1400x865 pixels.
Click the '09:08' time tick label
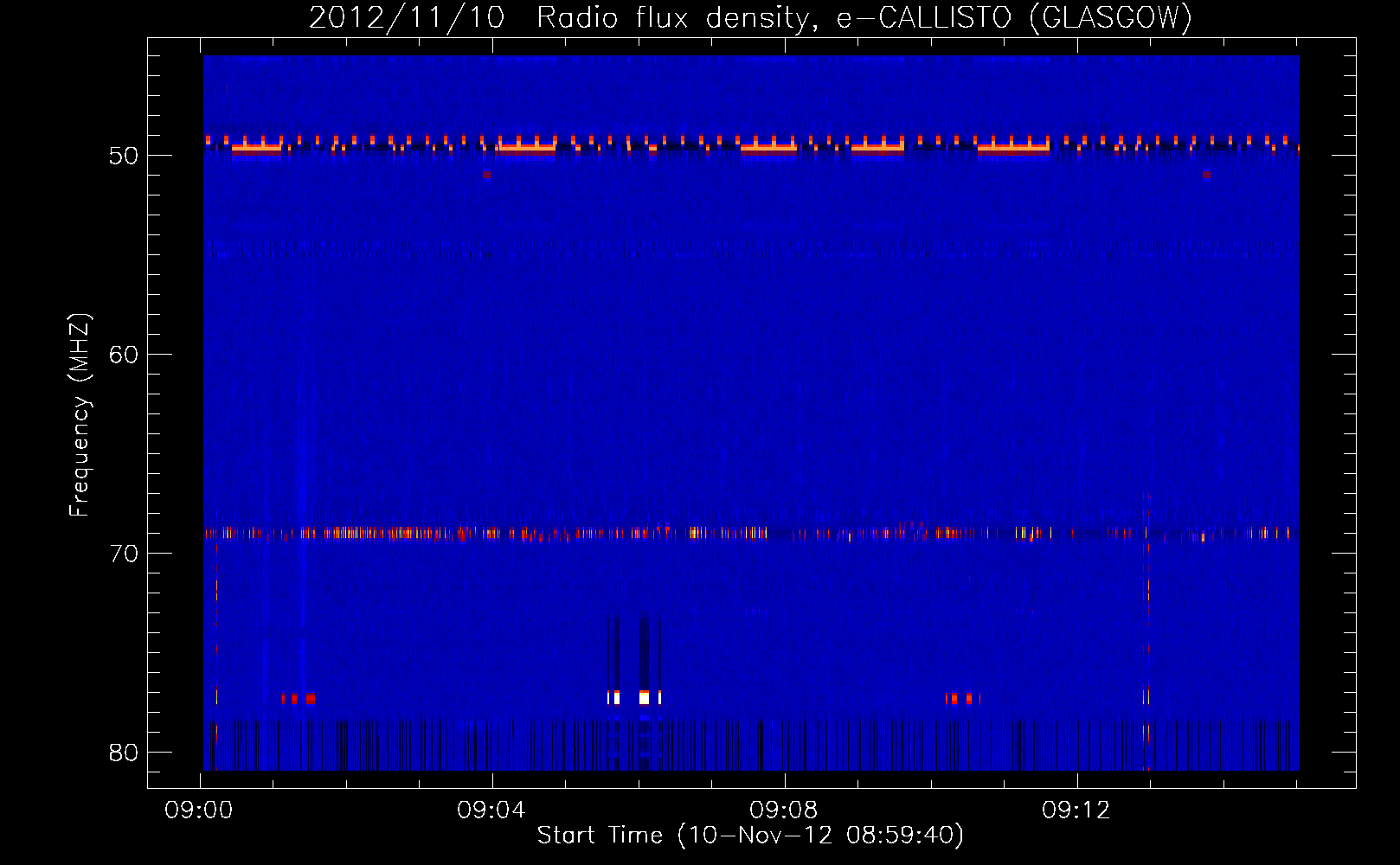point(784,811)
